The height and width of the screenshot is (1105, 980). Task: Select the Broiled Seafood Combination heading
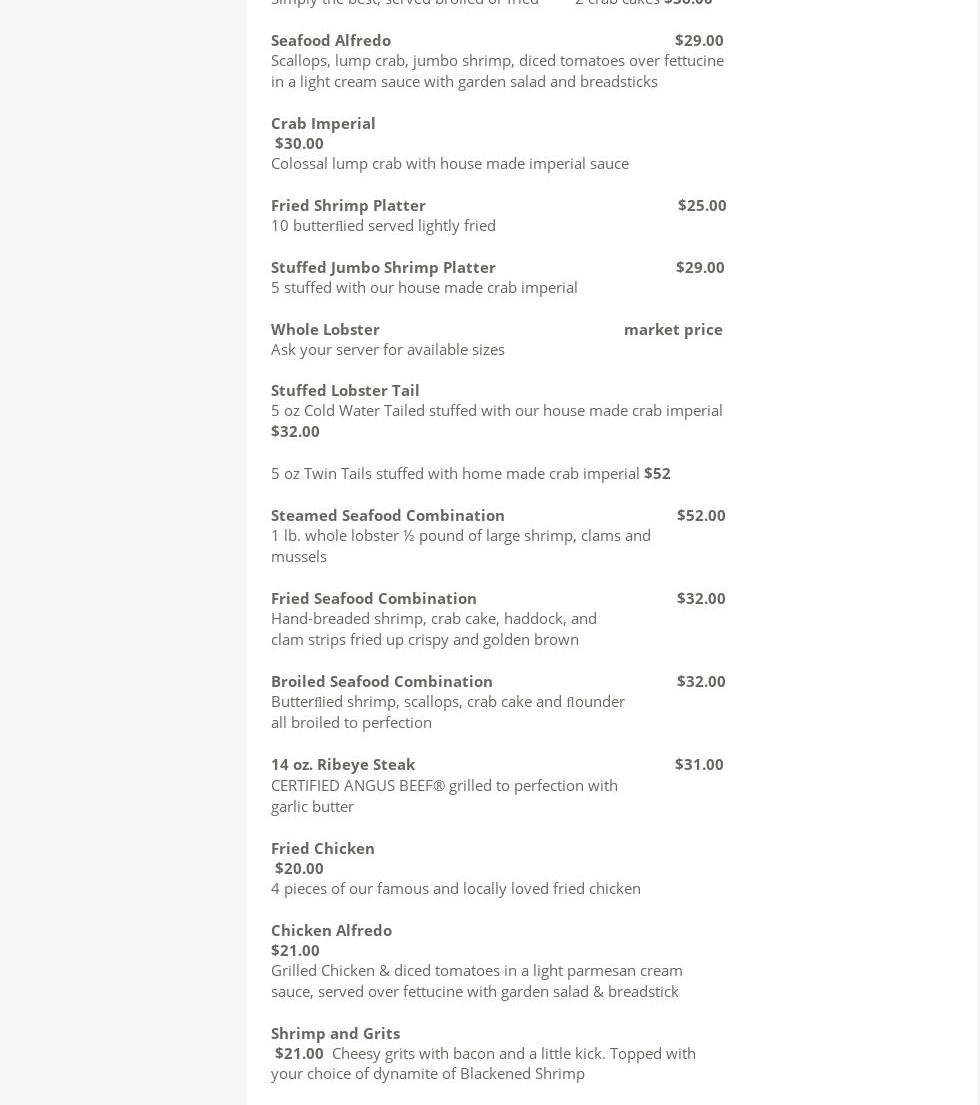[x=382, y=681]
